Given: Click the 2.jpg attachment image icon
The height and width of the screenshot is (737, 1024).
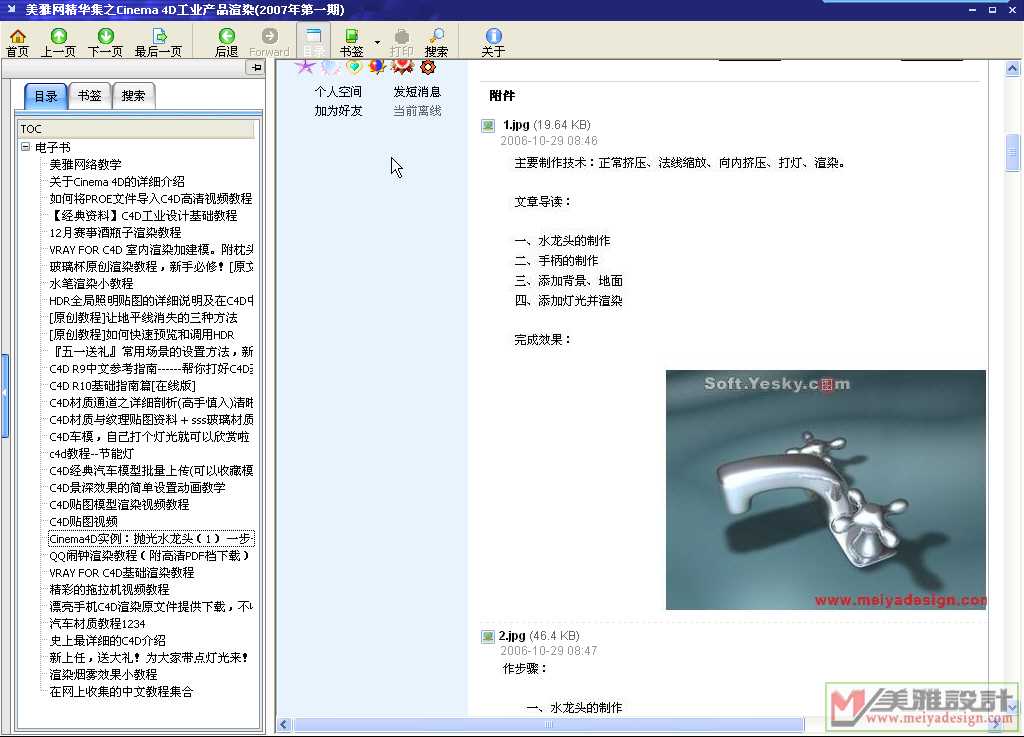Looking at the screenshot, I should [488, 636].
